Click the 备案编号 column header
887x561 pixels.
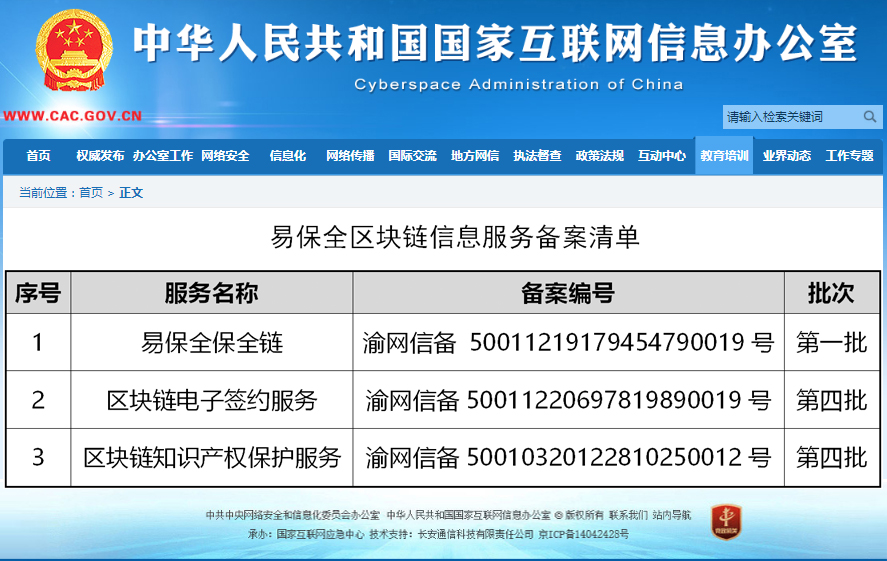pos(568,293)
